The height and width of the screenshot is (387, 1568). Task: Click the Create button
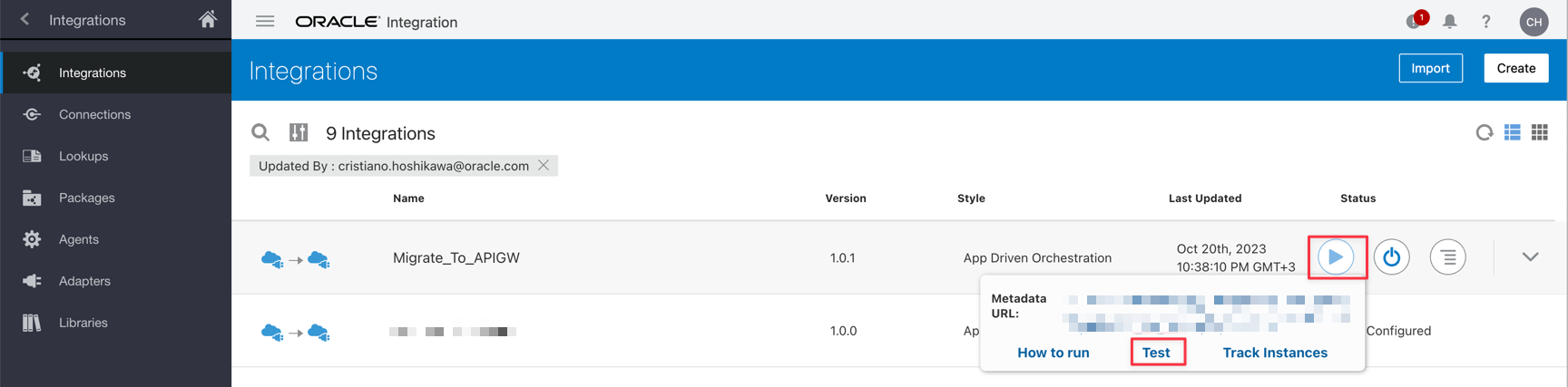pyautogui.click(x=1515, y=68)
